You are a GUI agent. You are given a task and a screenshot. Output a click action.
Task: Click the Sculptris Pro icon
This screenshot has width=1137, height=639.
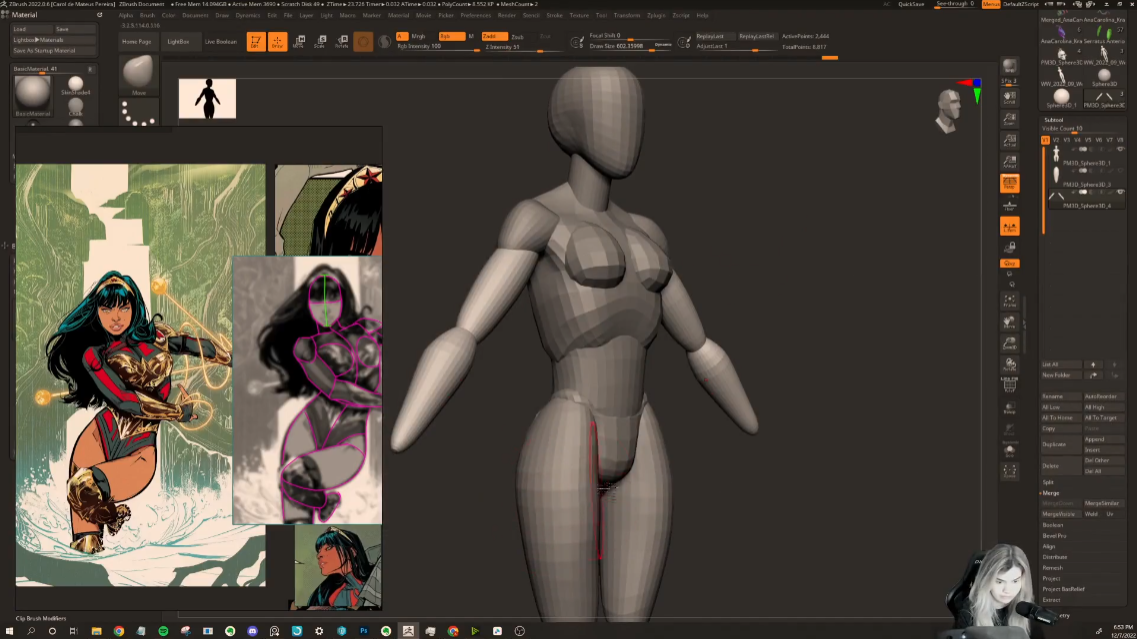point(384,42)
